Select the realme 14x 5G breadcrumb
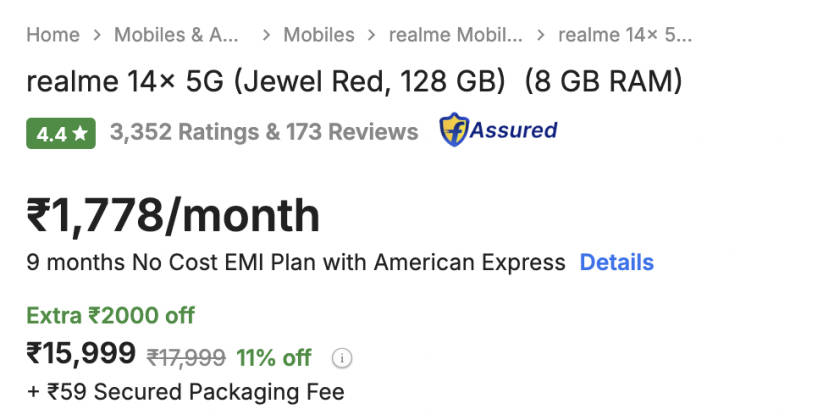 [625, 35]
